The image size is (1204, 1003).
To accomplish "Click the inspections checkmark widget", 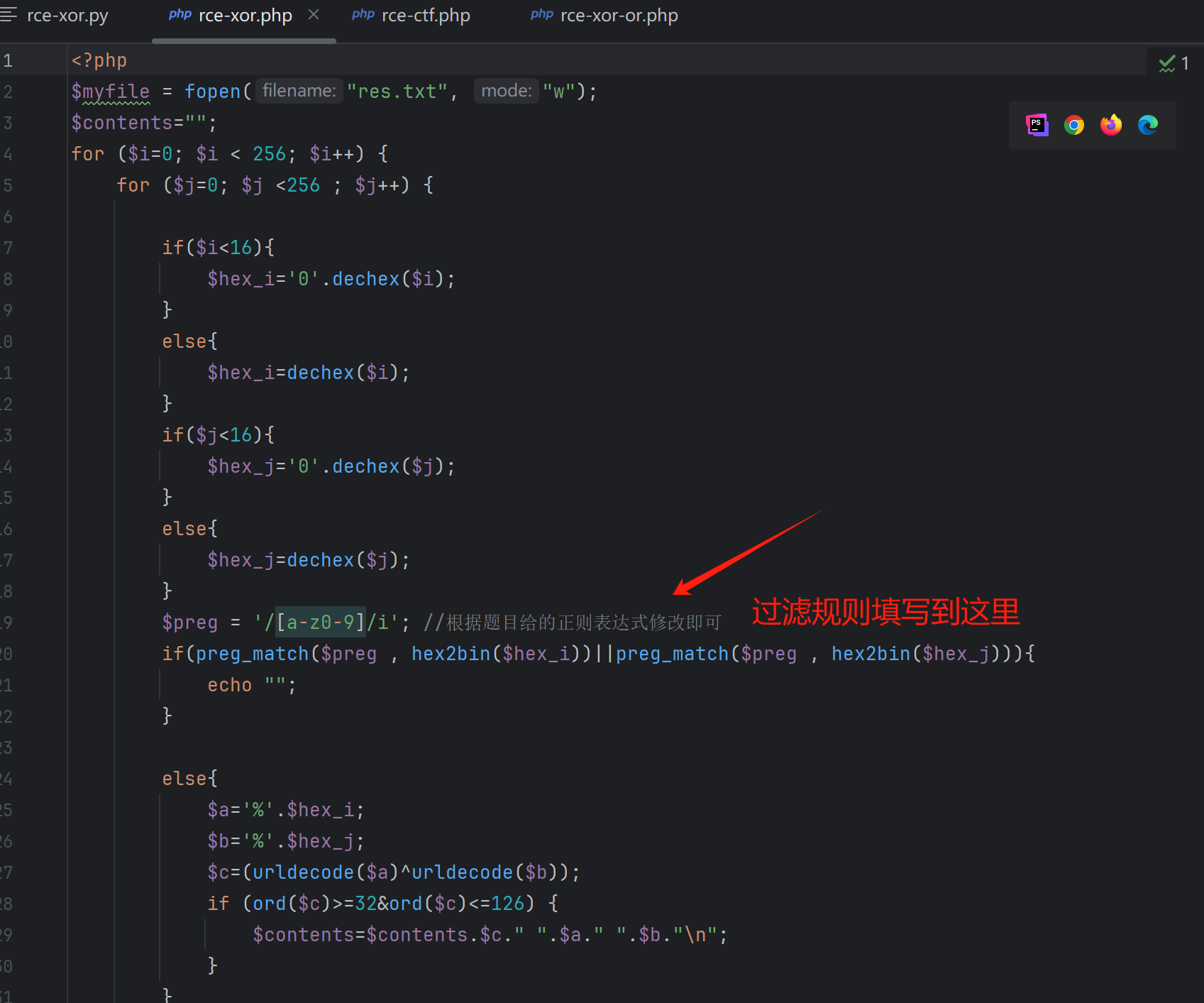I will tap(1173, 64).
